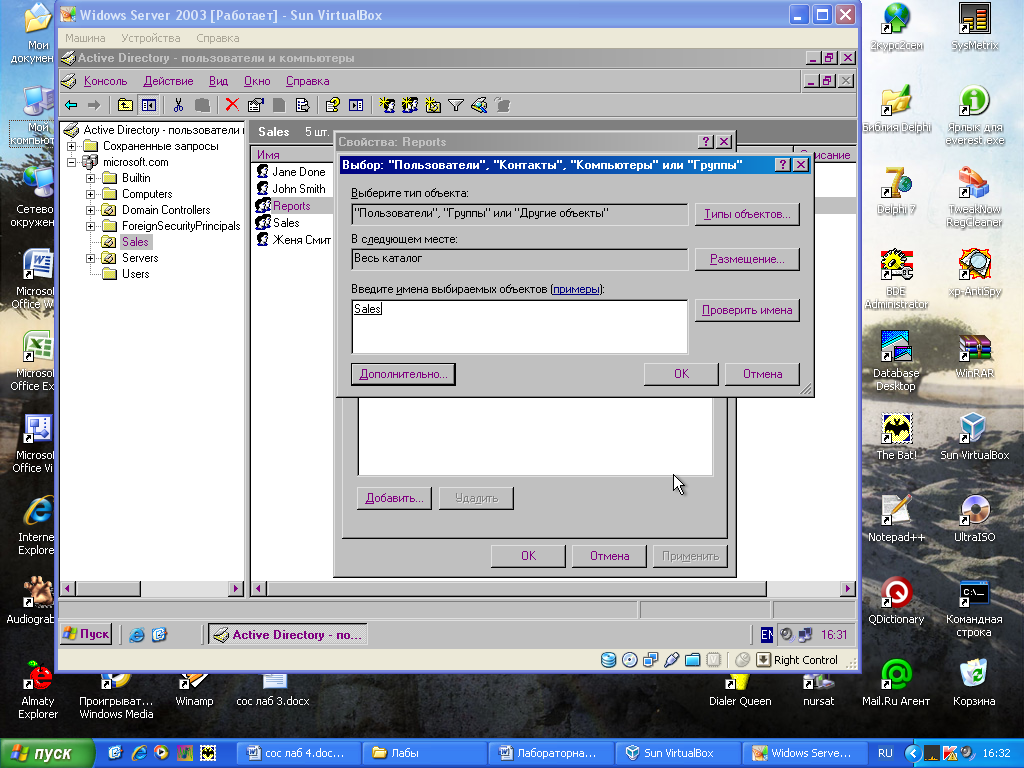Open the Консоль menu
The width and height of the screenshot is (1024, 768).
coord(105,81)
